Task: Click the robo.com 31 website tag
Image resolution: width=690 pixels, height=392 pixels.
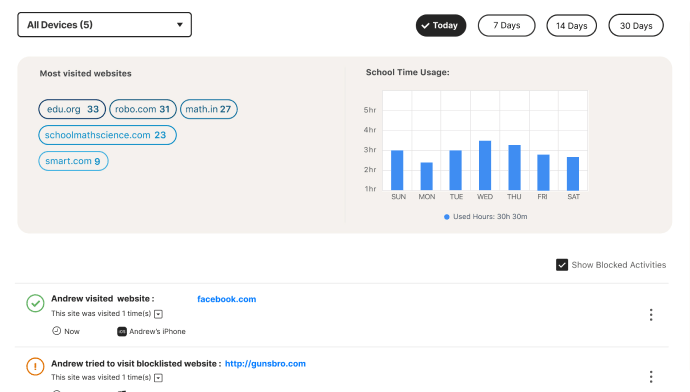Action: tap(143, 109)
